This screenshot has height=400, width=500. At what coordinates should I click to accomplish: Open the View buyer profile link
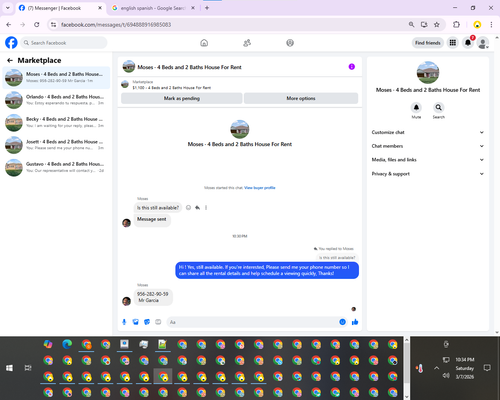pyautogui.click(x=260, y=188)
